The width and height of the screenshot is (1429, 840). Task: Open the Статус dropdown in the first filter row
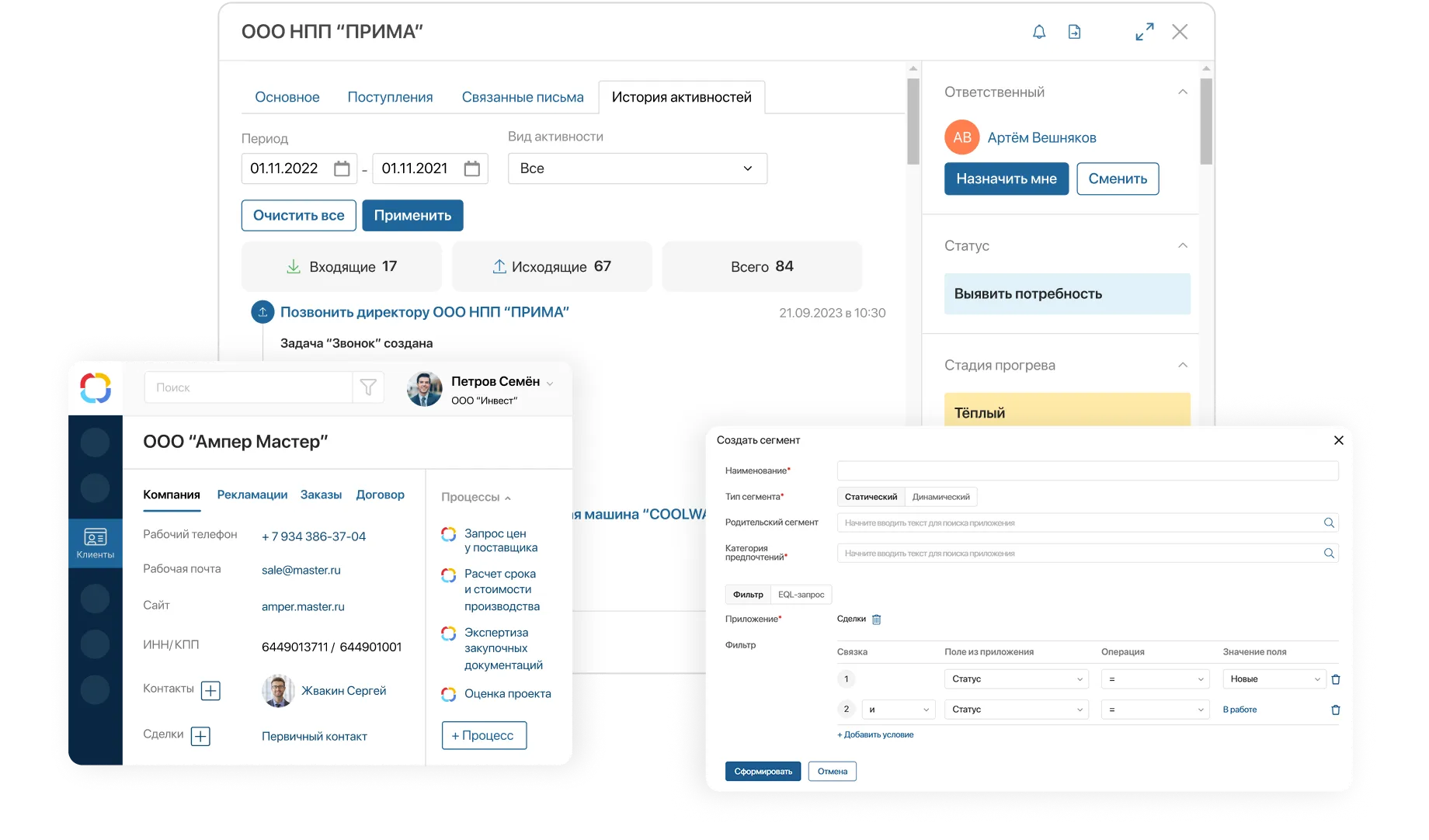tap(1016, 679)
